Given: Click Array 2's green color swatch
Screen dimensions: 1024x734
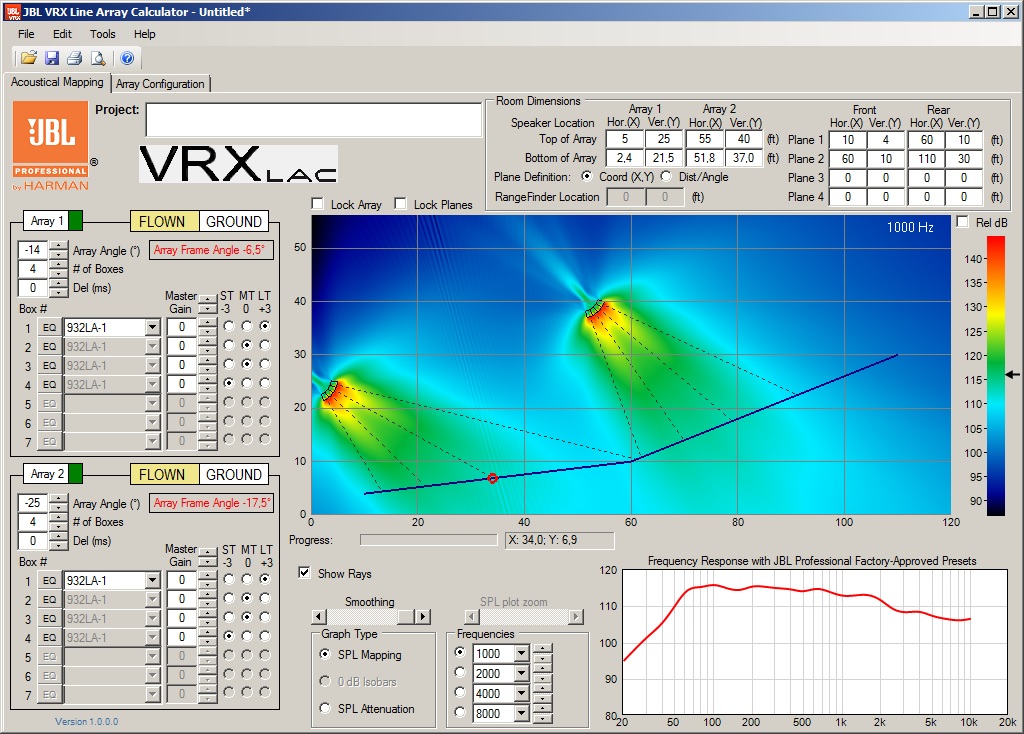Looking at the screenshot, I should pyautogui.click(x=75, y=473).
